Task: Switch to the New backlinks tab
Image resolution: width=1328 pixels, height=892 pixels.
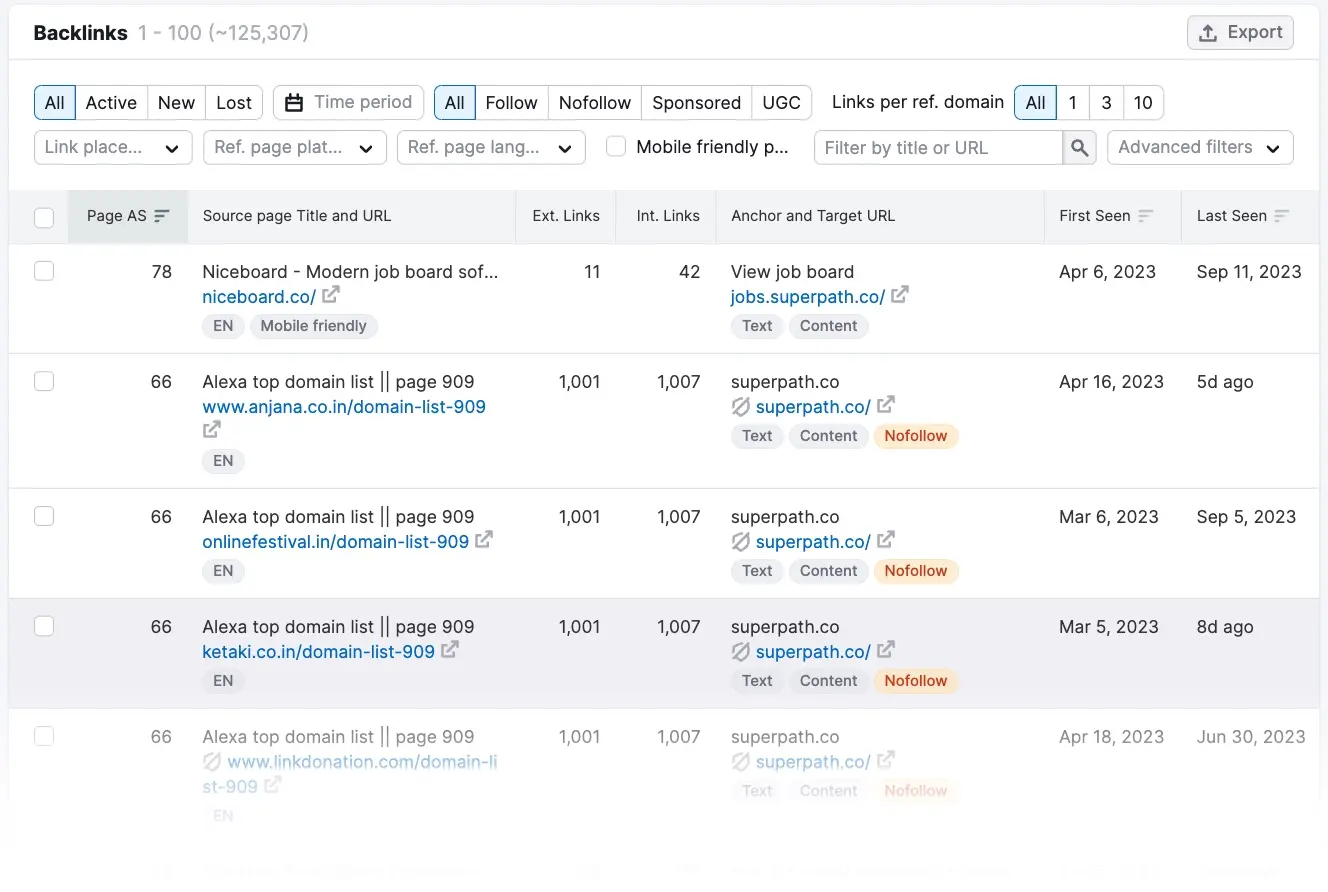Action: pos(176,102)
